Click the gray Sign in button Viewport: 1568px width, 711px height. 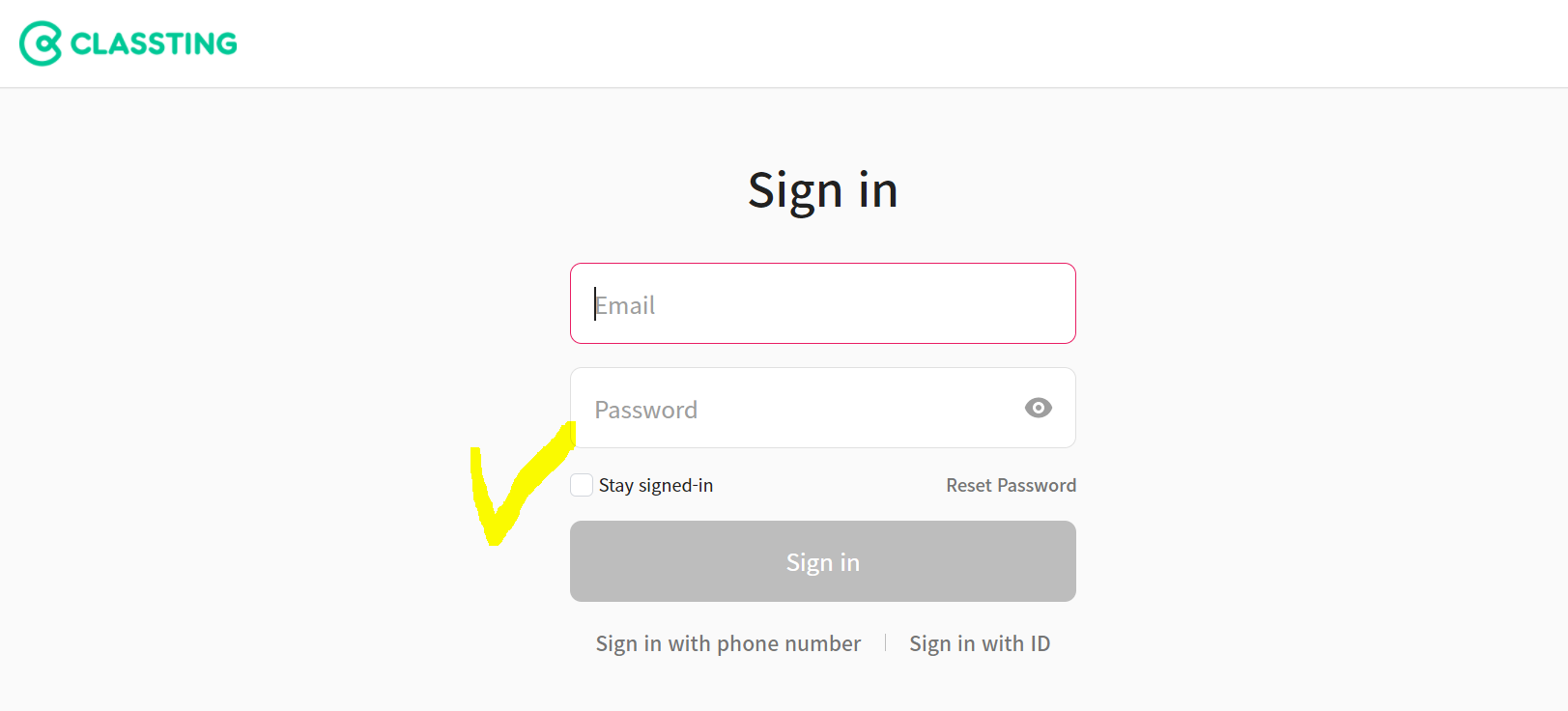823,561
